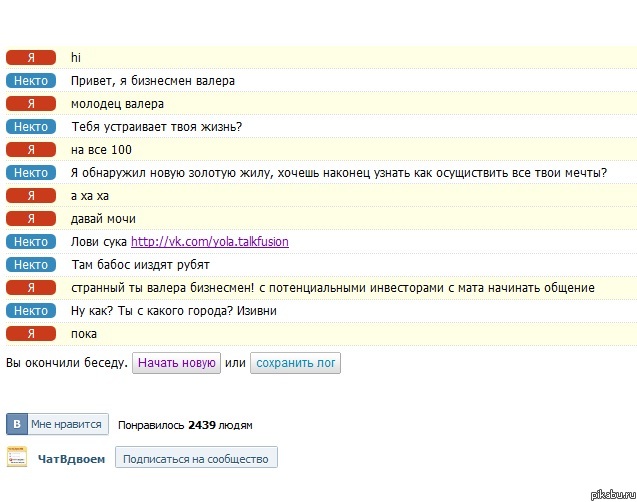
Task: Click the message text "на все 100"
Action: point(101,150)
